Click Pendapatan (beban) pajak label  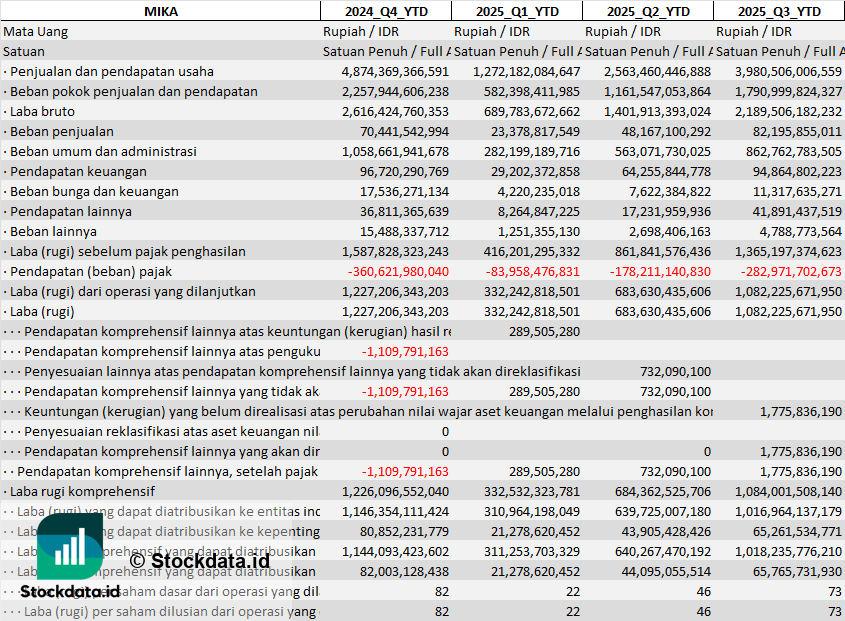(91, 272)
